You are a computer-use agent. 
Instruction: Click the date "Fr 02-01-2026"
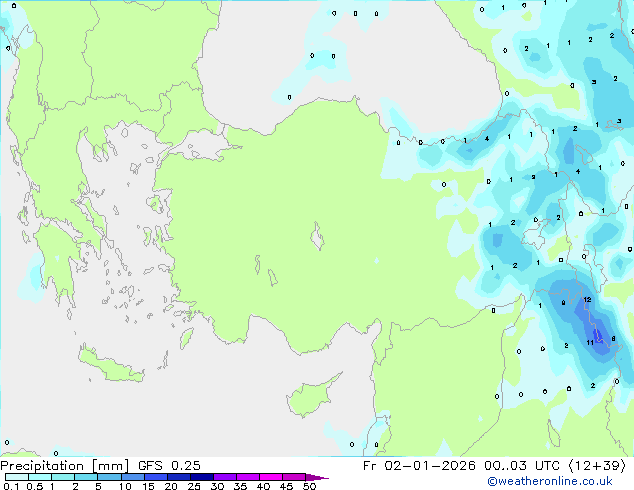click(419, 466)
